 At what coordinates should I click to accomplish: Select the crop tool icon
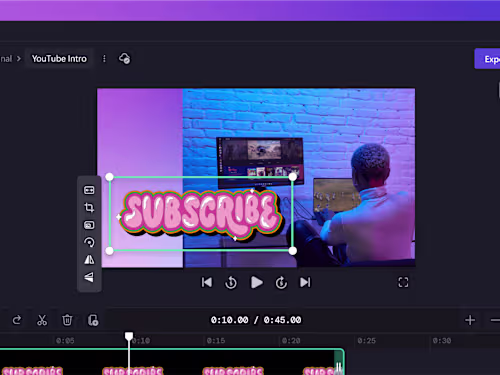pos(89,208)
